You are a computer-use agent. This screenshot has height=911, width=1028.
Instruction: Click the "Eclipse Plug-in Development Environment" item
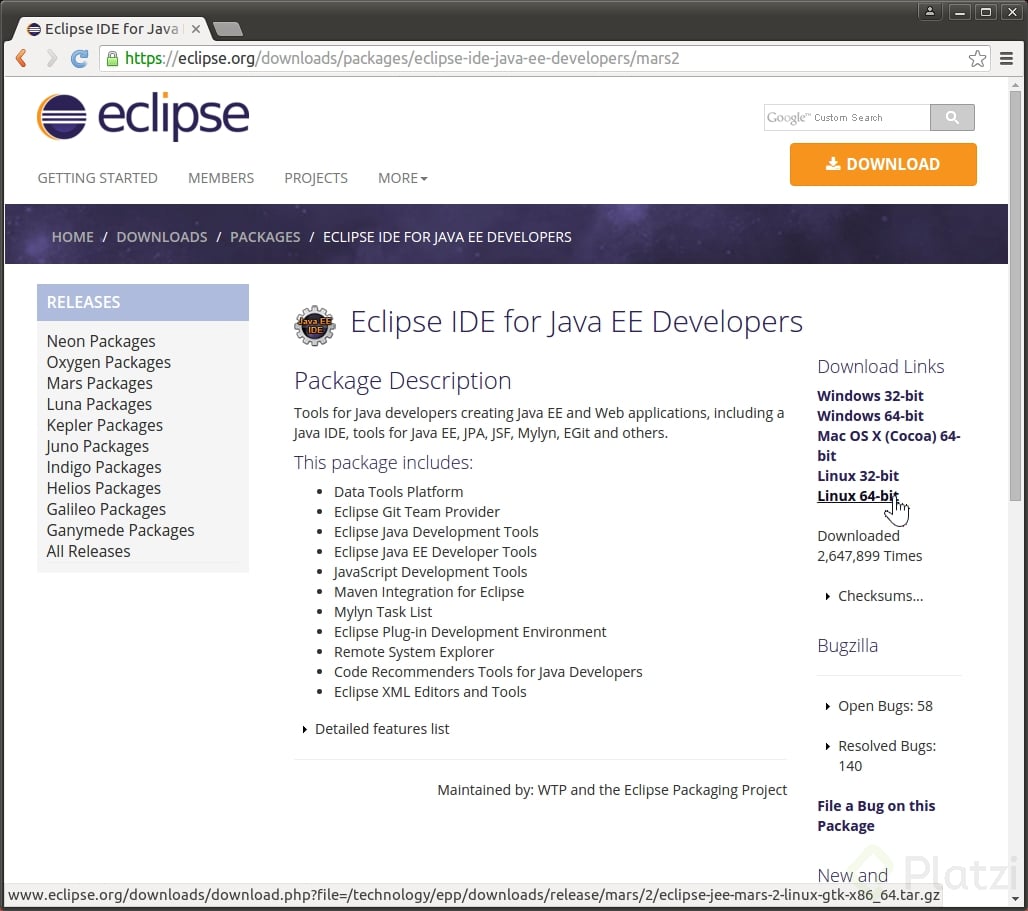pos(470,632)
